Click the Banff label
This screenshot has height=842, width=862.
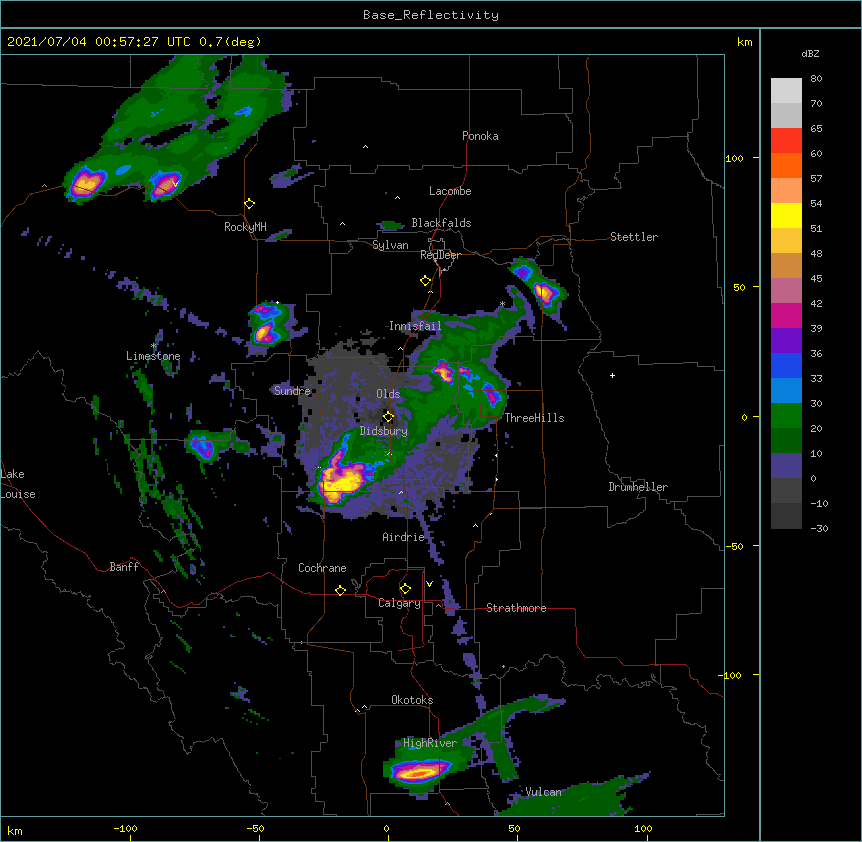click(124, 567)
